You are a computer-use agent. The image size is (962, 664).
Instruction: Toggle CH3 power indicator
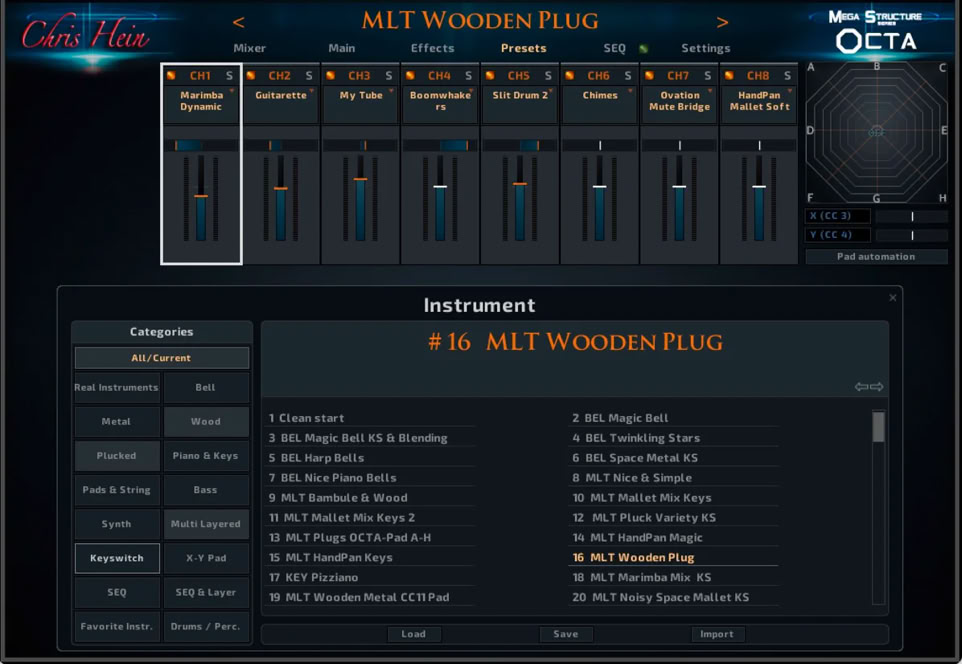(331, 75)
